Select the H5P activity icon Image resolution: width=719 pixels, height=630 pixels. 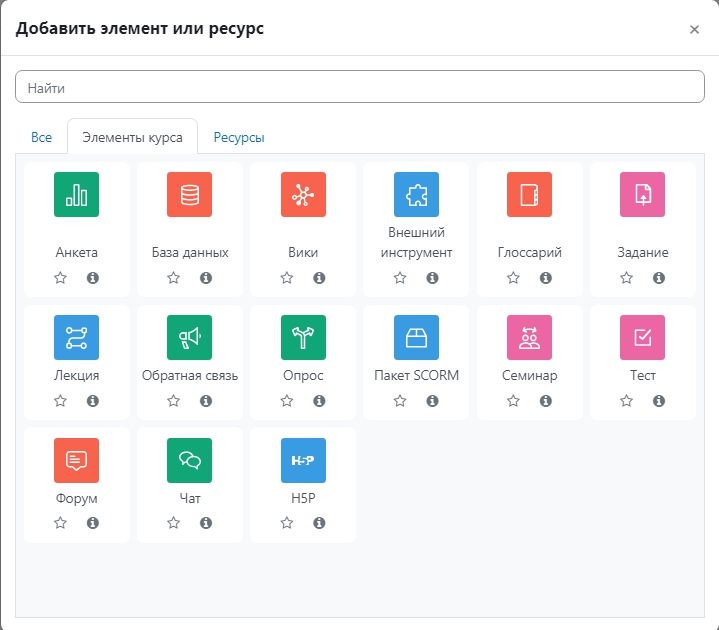pos(303,460)
